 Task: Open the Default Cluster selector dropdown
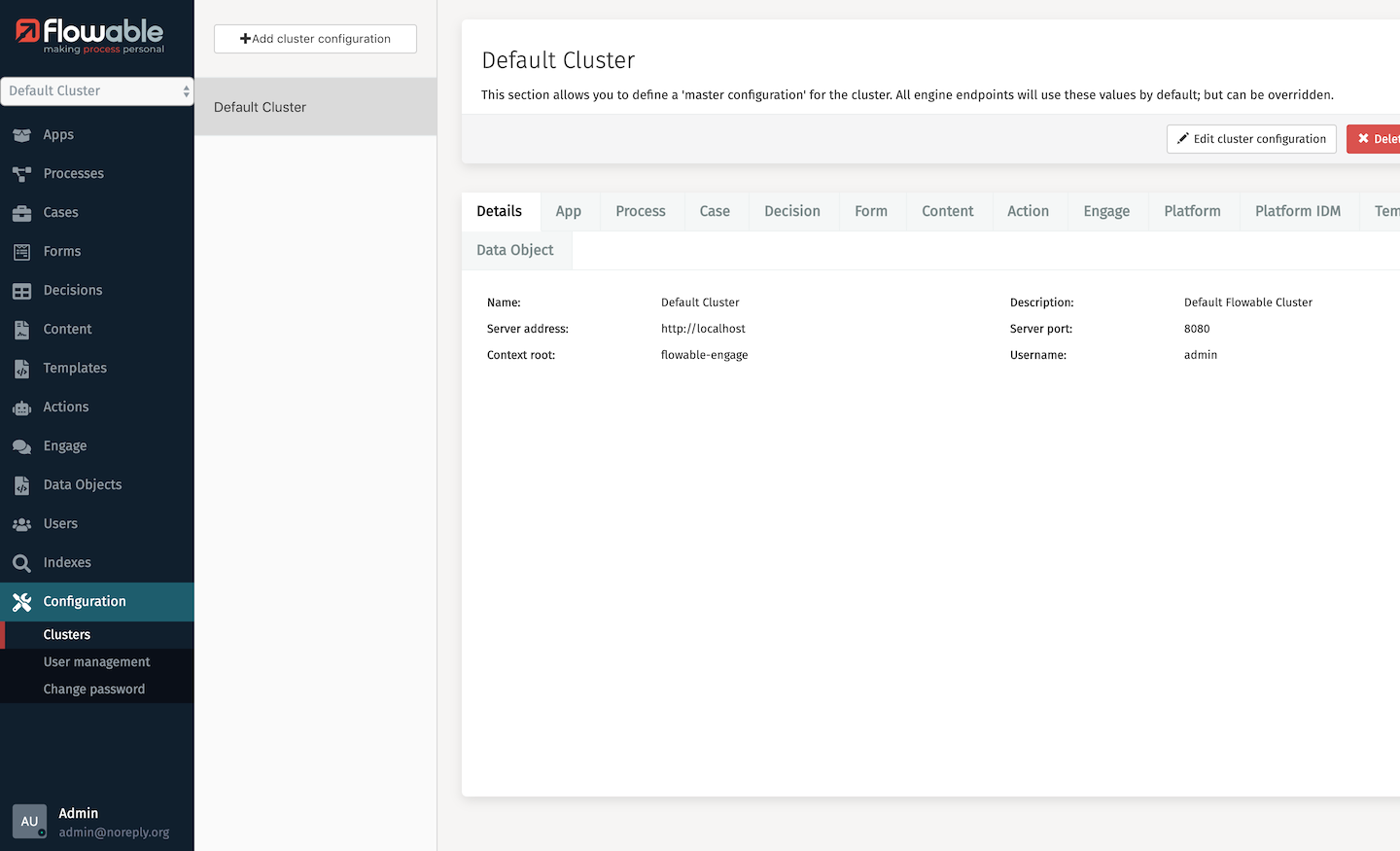(x=97, y=90)
